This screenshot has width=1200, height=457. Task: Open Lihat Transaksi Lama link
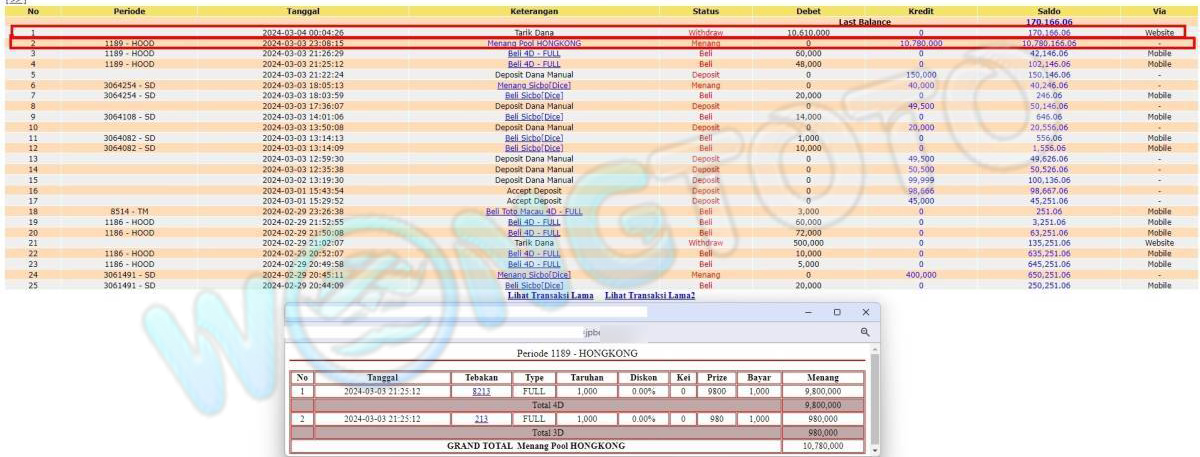coord(550,296)
